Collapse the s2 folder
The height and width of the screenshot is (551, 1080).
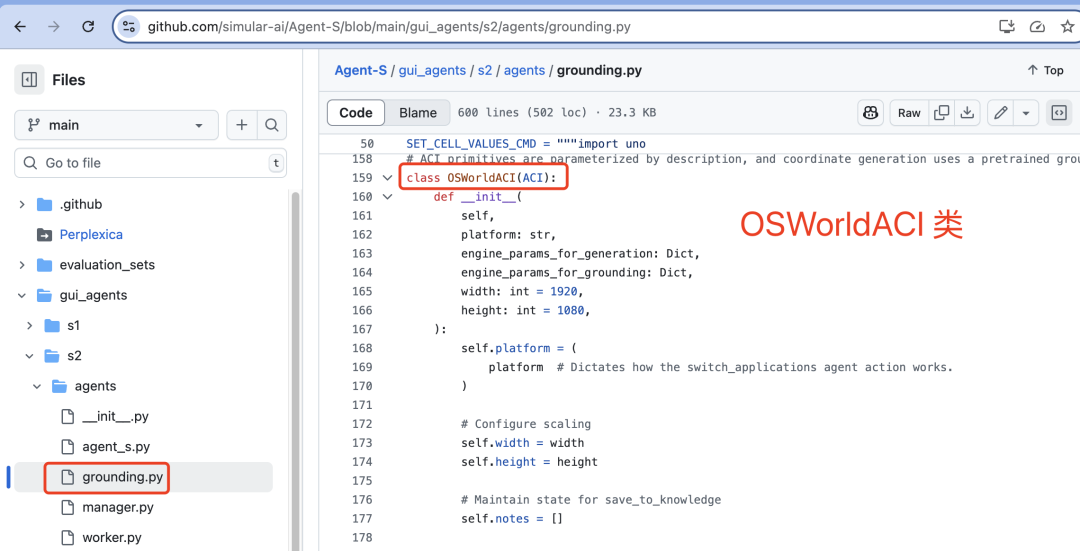[x=29, y=356]
